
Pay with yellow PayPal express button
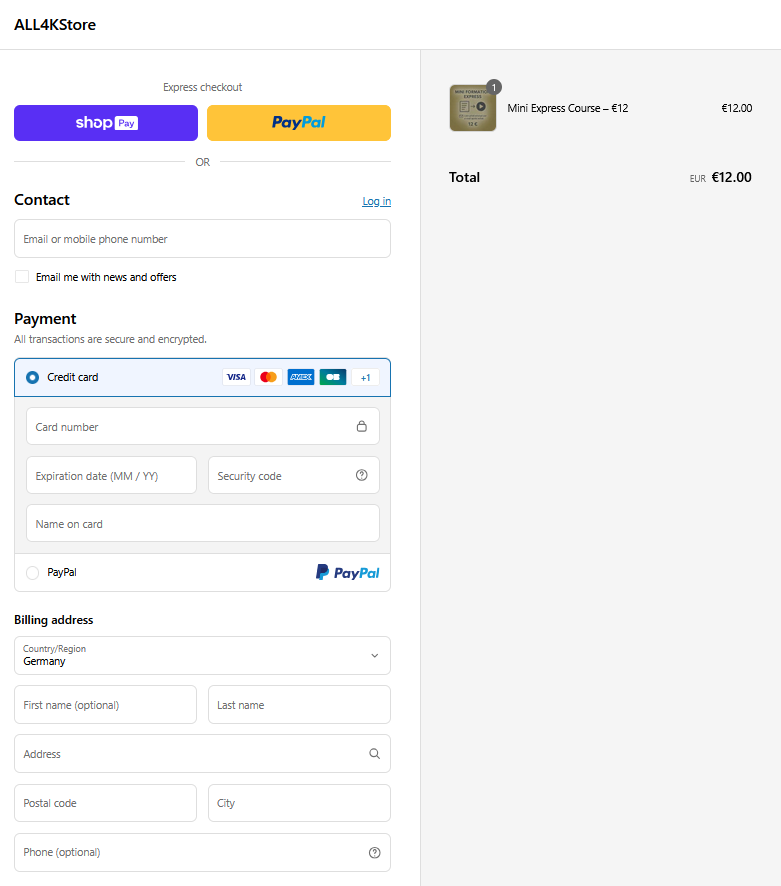pyautogui.click(x=299, y=123)
